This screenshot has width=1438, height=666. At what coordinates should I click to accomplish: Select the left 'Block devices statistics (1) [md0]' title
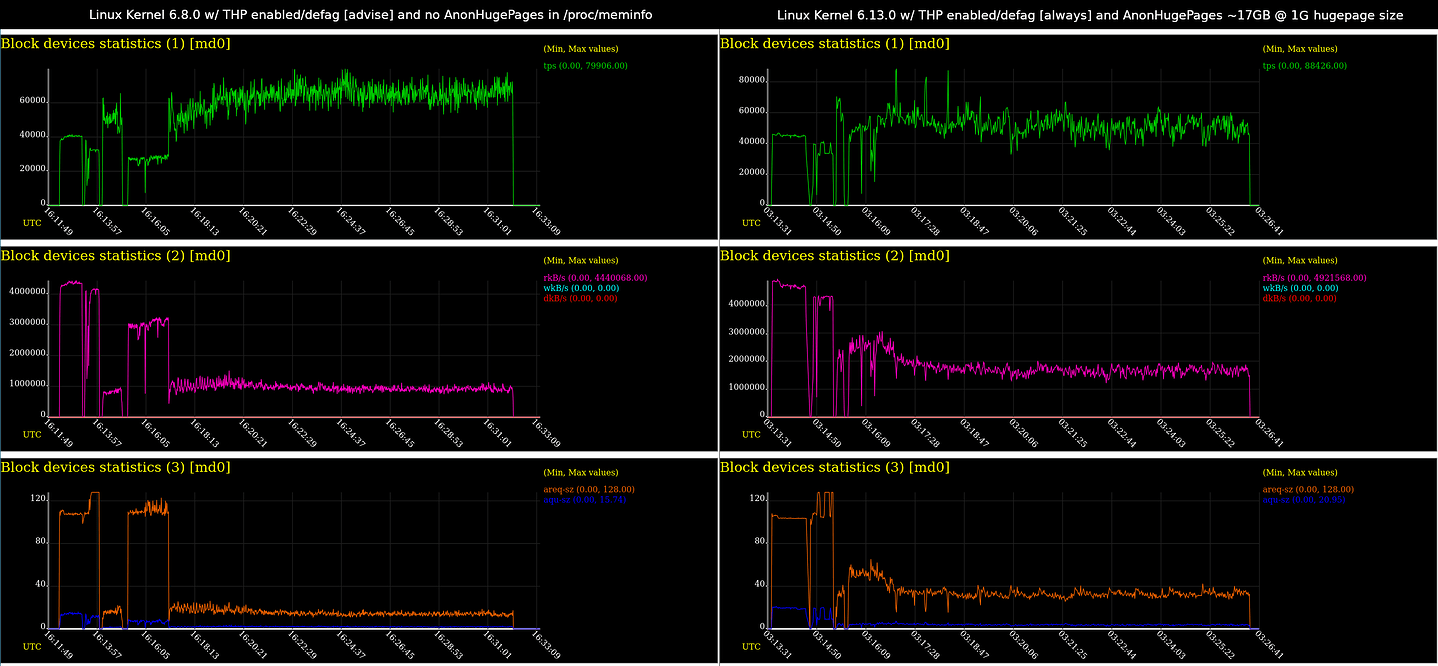[x=115, y=44]
